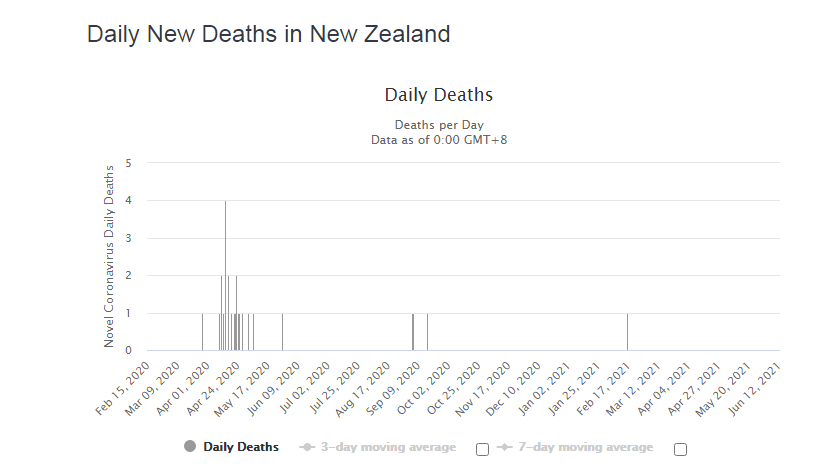Viewport: 817px width, 470px height.
Task: Toggle the Daily Deaths series label
Action: pos(240,447)
